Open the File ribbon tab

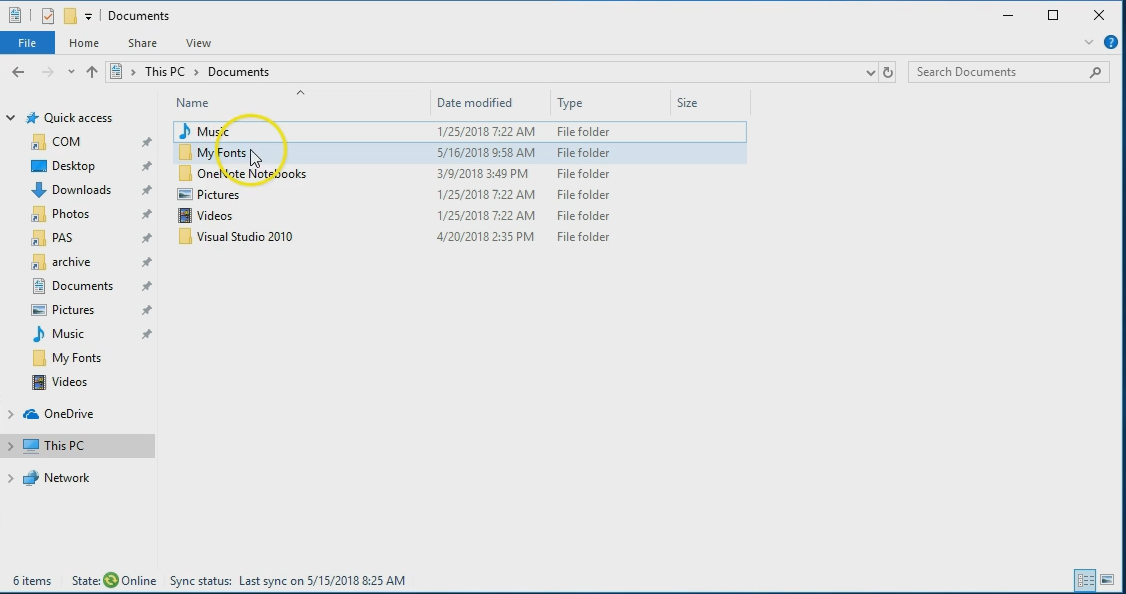(x=27, y=43)
